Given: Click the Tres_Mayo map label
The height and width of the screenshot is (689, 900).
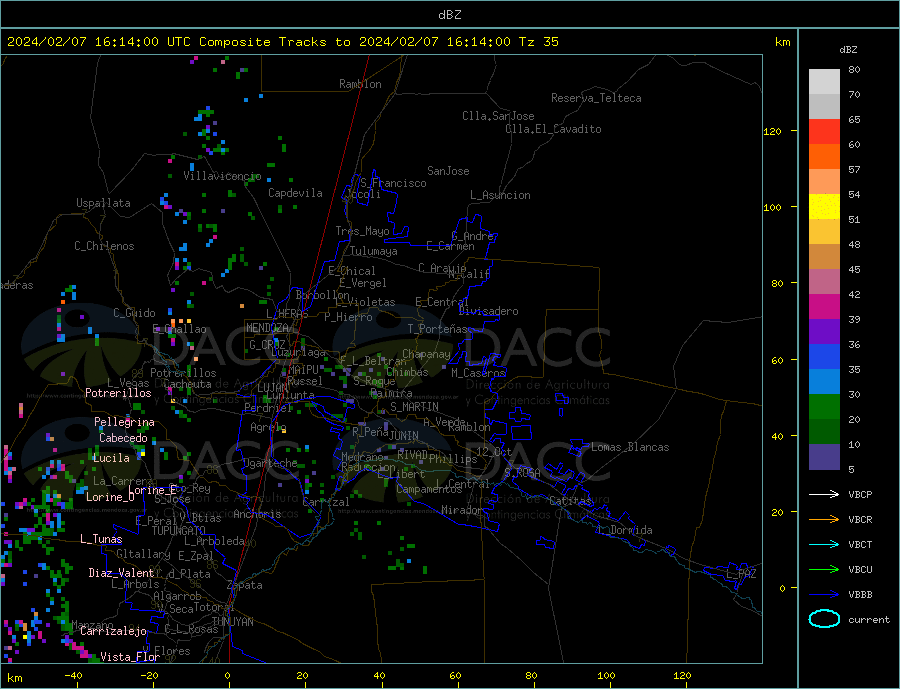Looking at the screenshot, I should [x=362, y=231].
